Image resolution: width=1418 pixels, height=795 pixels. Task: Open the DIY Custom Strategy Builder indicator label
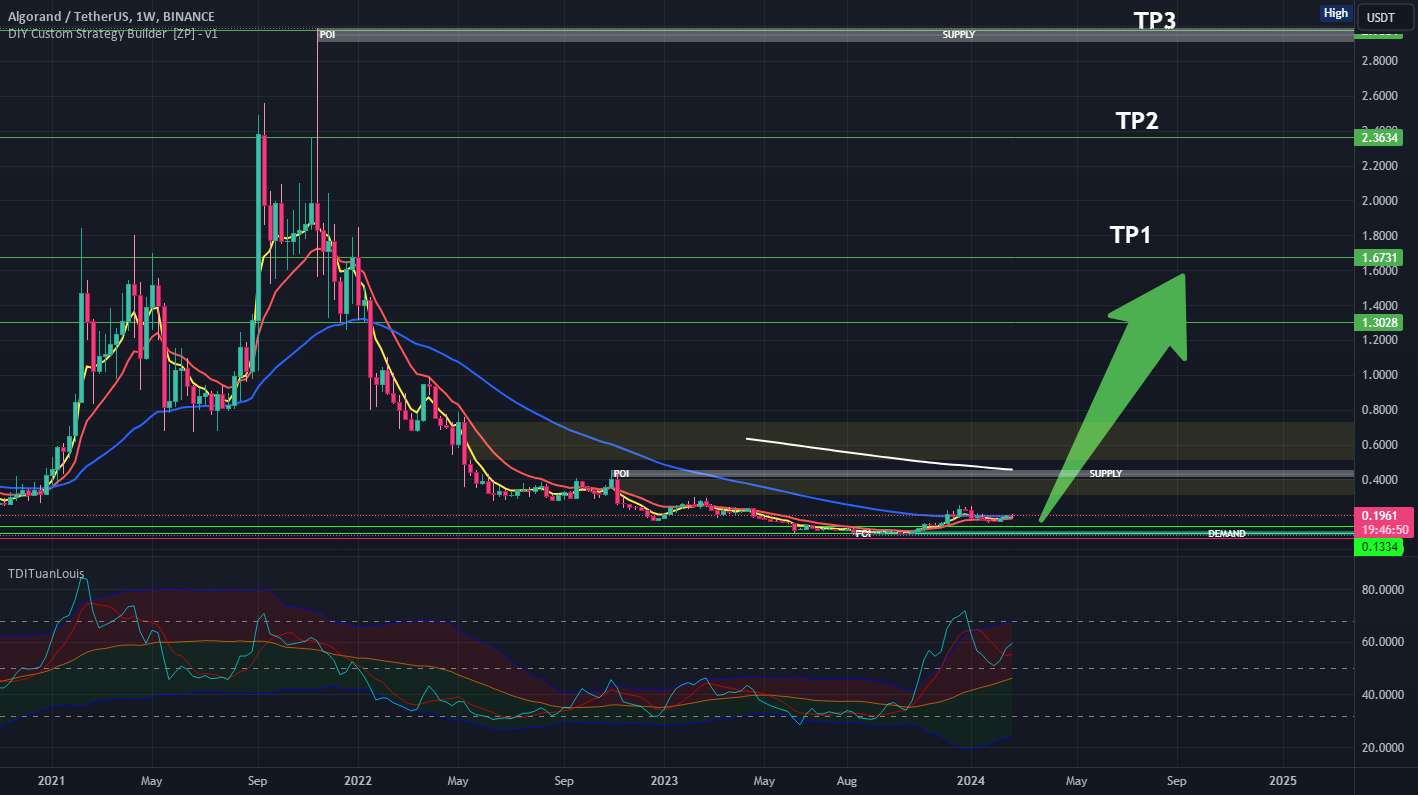click(113, 34)
